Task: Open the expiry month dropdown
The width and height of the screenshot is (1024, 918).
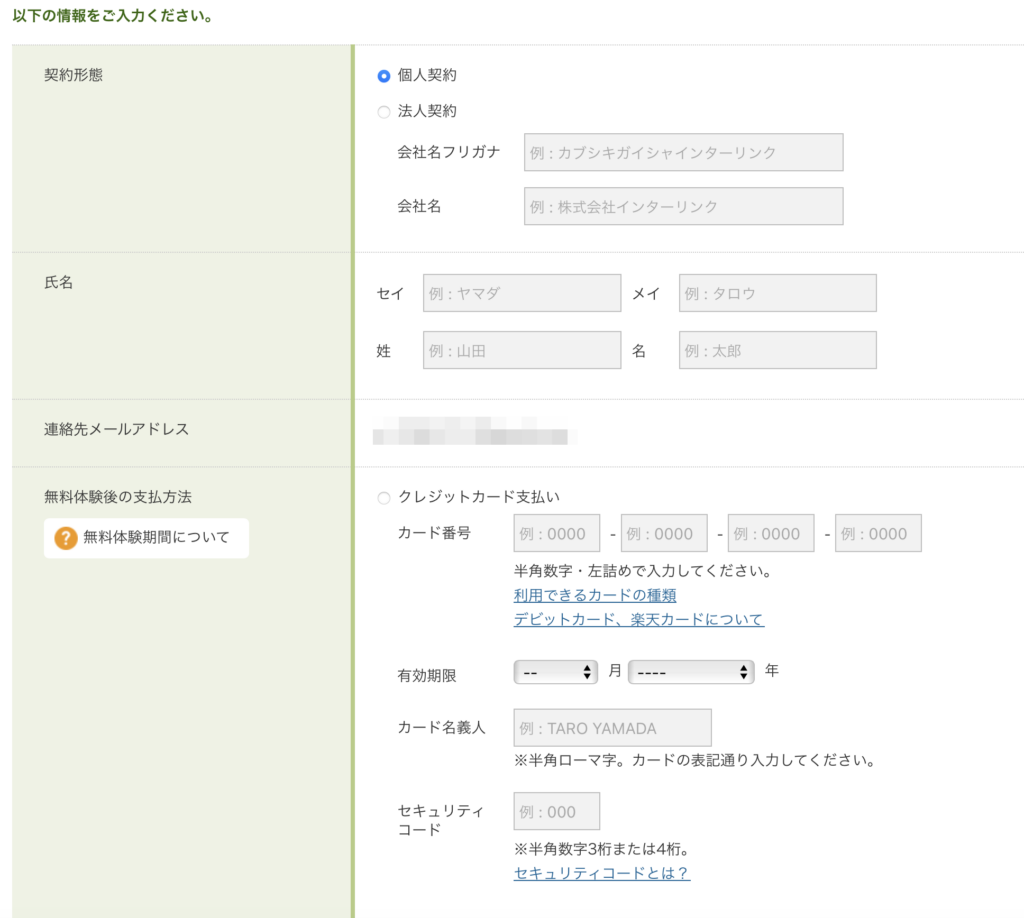Action: (x=555, y=672)
